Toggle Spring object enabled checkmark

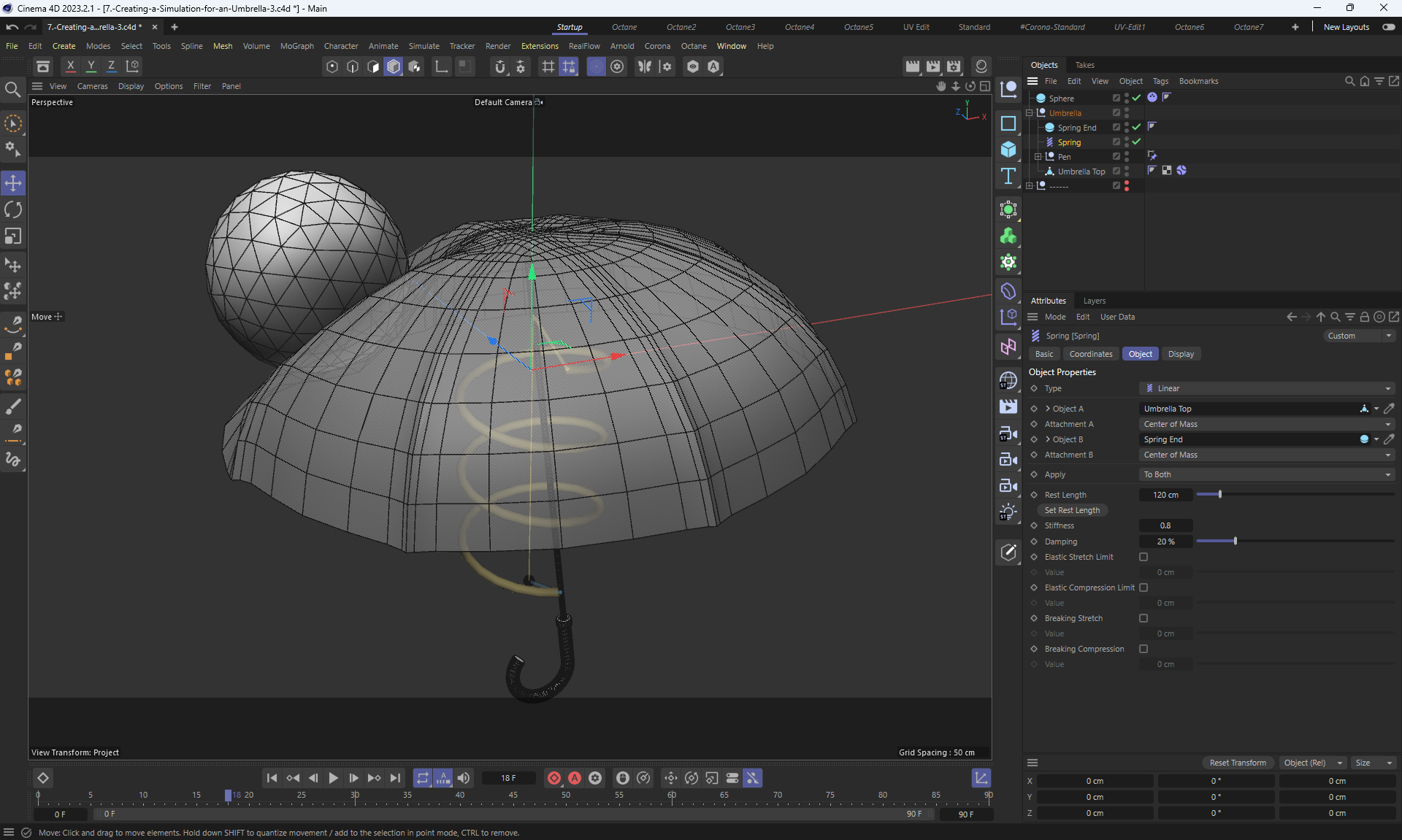pos(1136,142)
